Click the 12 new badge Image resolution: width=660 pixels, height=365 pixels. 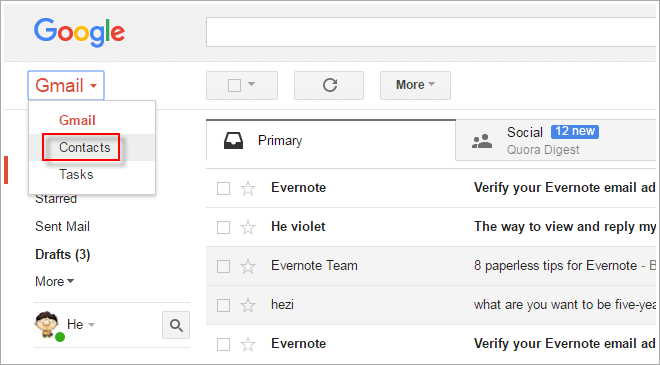click(575, 131)
